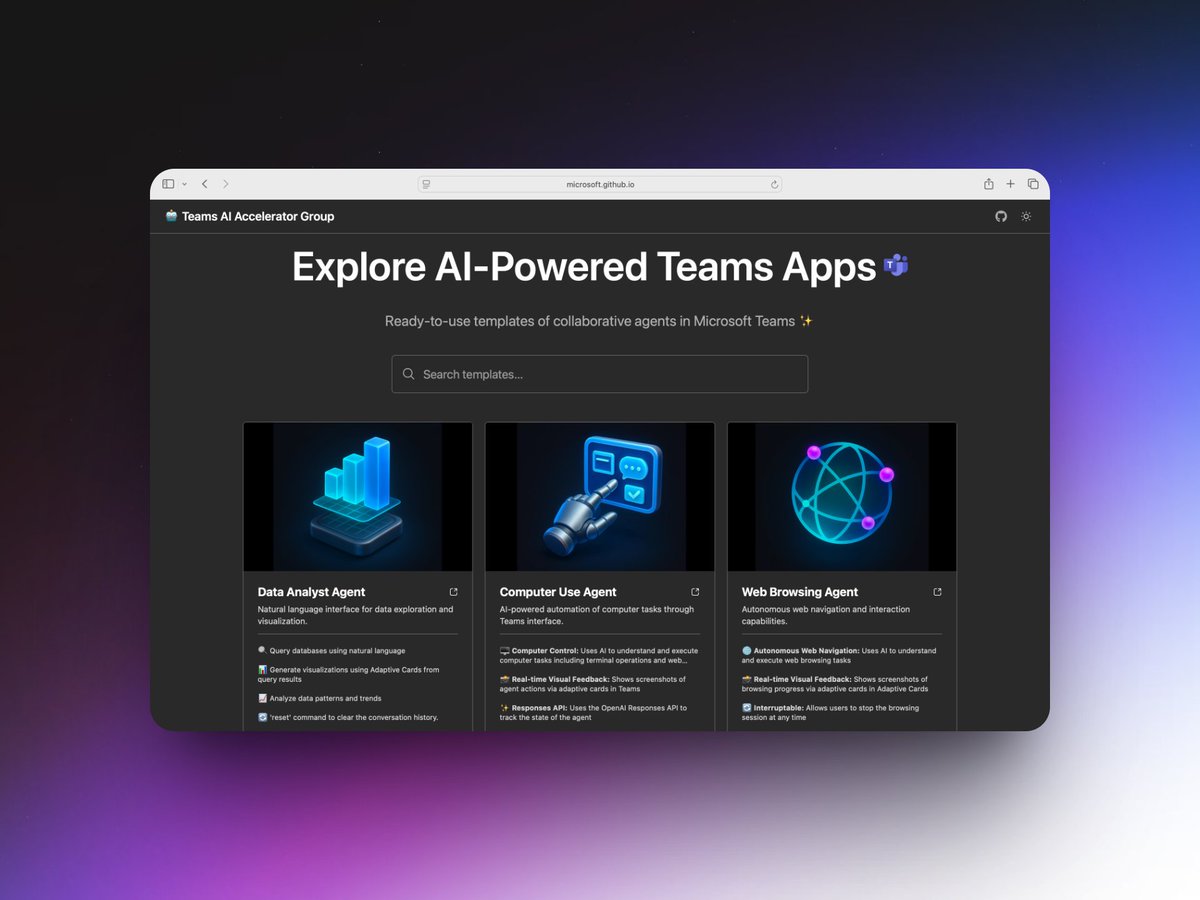Open the GitHub repository icon
The height and width of the screenshot is (900, 1200).
click(1001, 216)
